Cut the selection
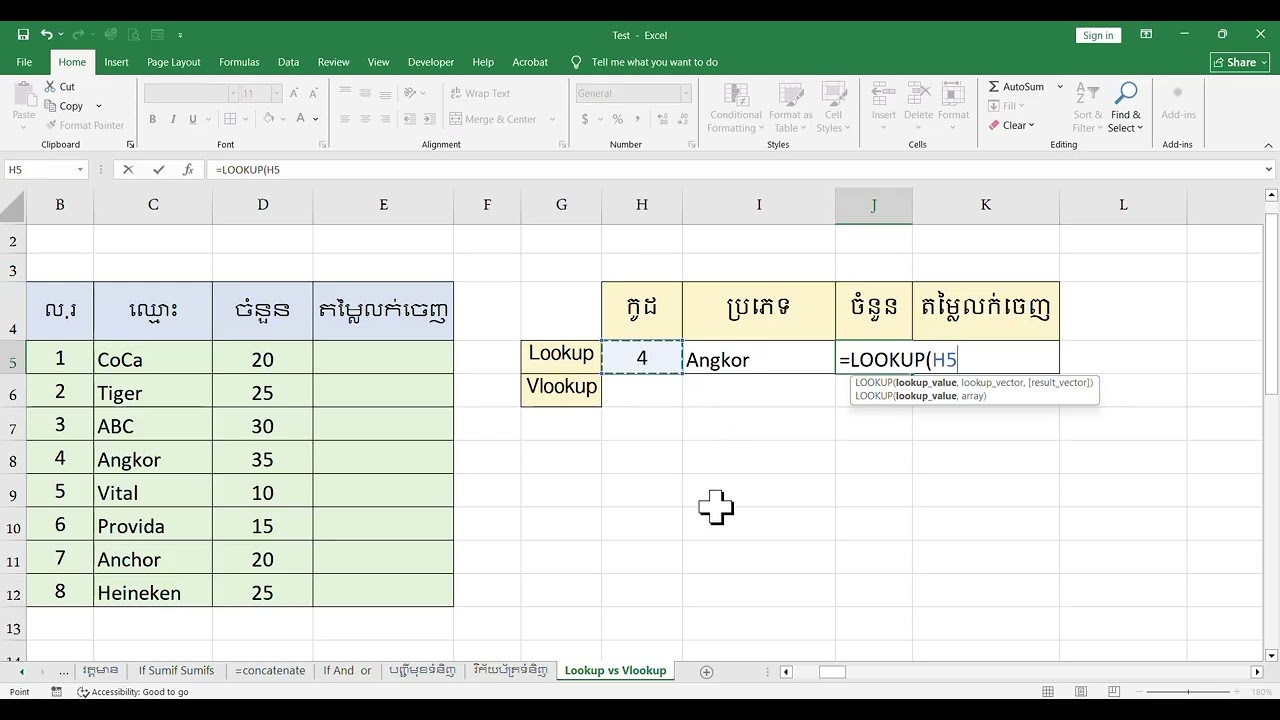 pyautogui.click(x=59, y=87)
